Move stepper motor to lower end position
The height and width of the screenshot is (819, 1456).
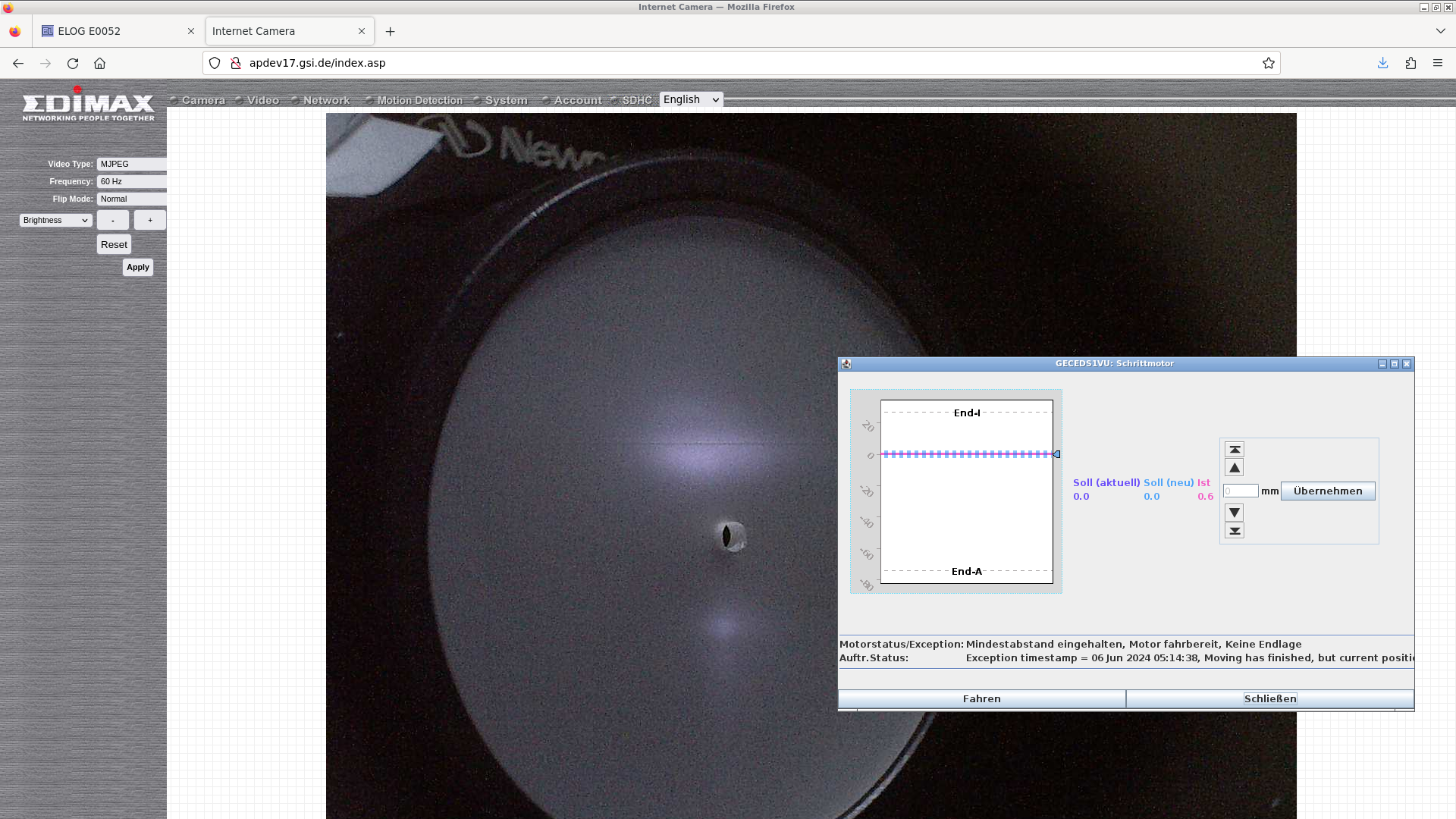click(1235, 531)
